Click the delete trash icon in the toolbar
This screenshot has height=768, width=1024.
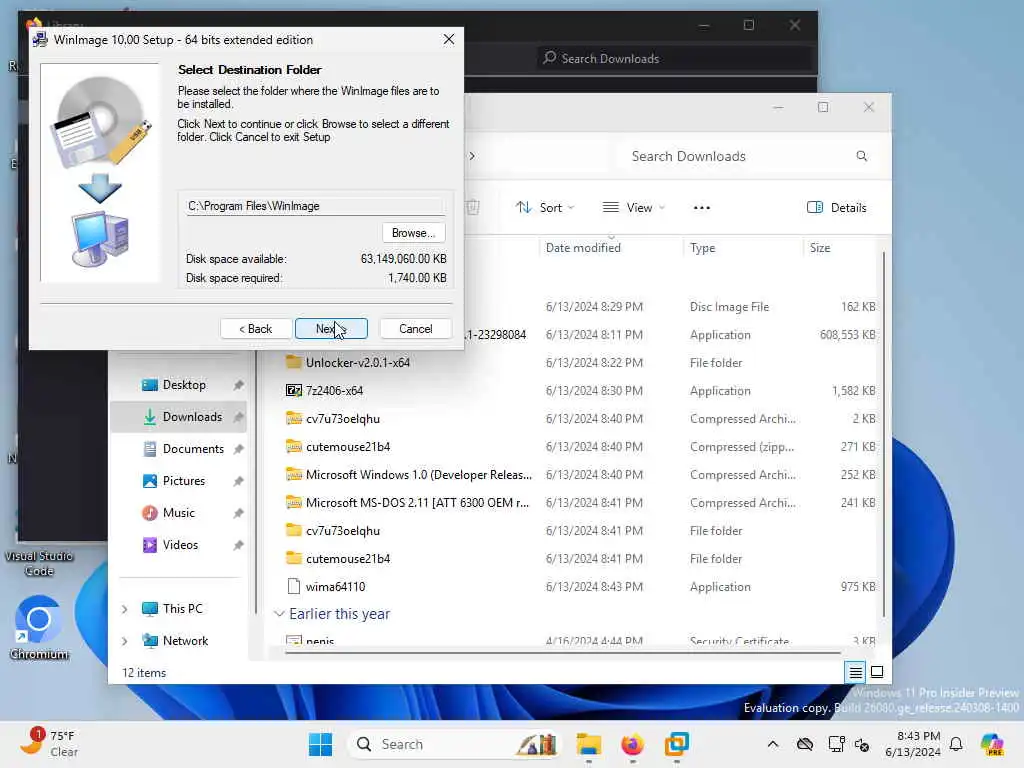click(473, 208)
